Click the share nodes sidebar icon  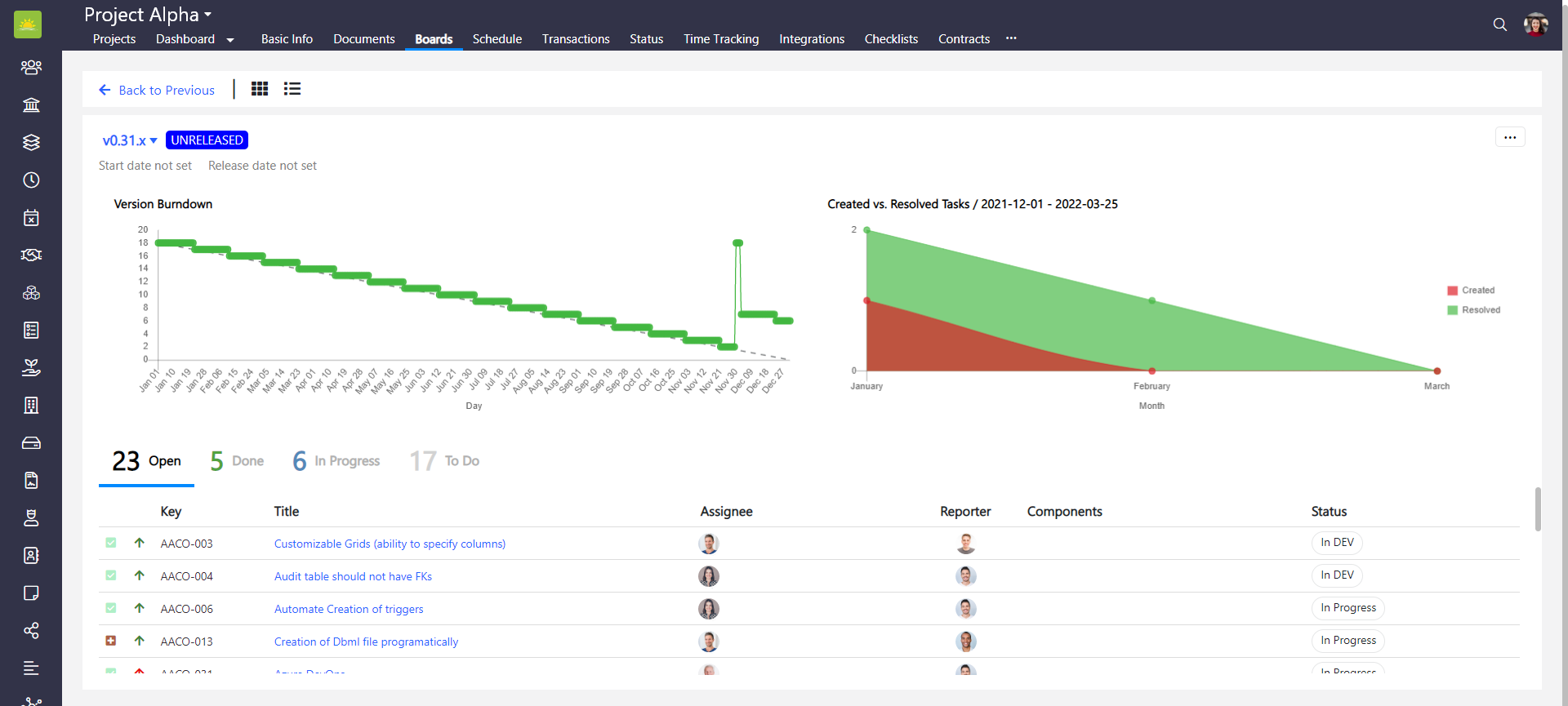pos(31,630)
